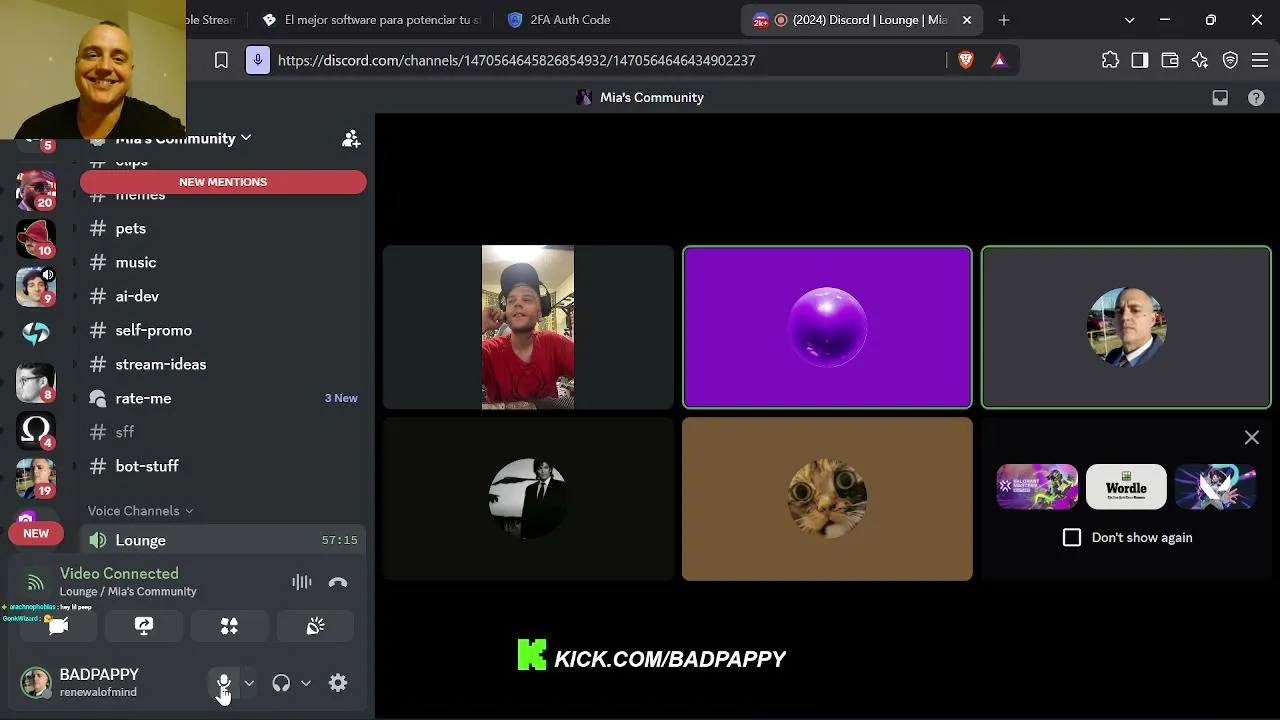The height and width of the screenshot is (720, 1280).
Task: Open the server with 8 notifications
Action: pyautogui.click(x=36, y=381)
